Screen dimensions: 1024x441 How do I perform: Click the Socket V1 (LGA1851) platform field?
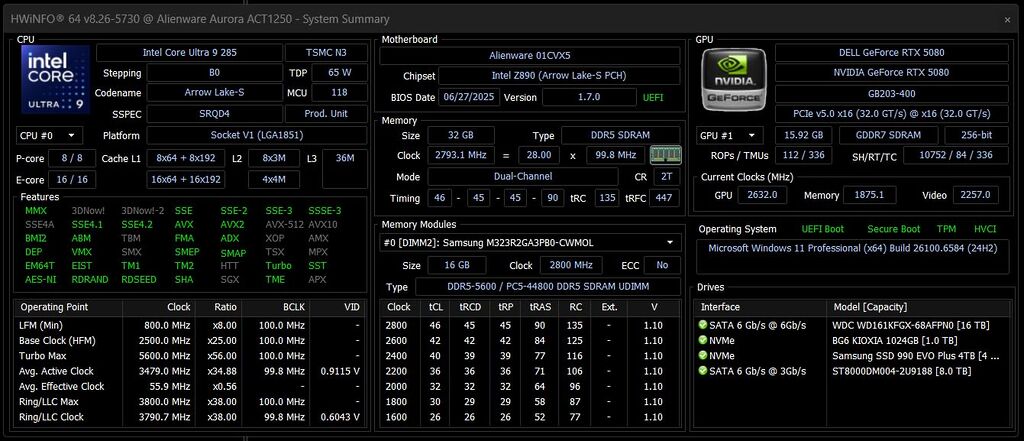[x=257, y=136]
